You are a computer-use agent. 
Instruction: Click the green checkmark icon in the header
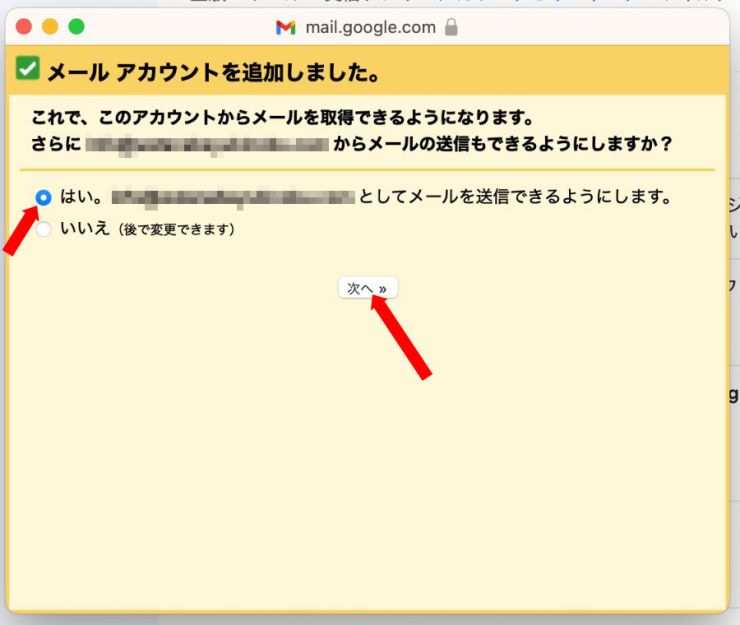click(28, 69)
